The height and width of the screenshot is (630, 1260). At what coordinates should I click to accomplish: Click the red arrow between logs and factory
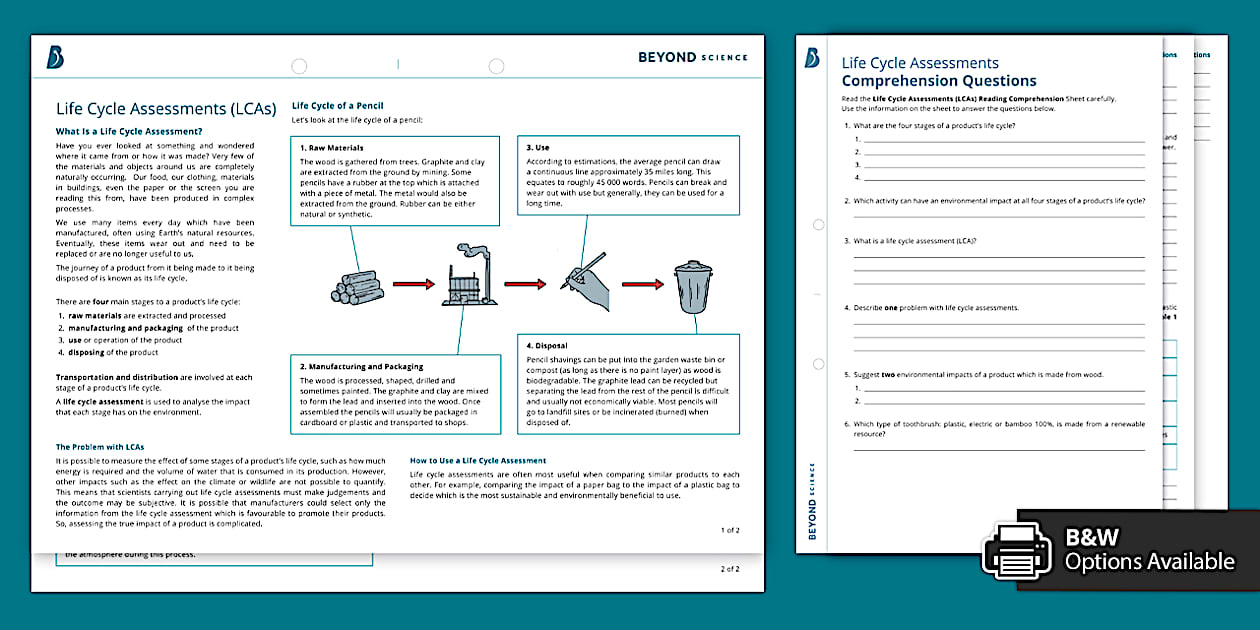pyautogui.click(x=413, y=285)
